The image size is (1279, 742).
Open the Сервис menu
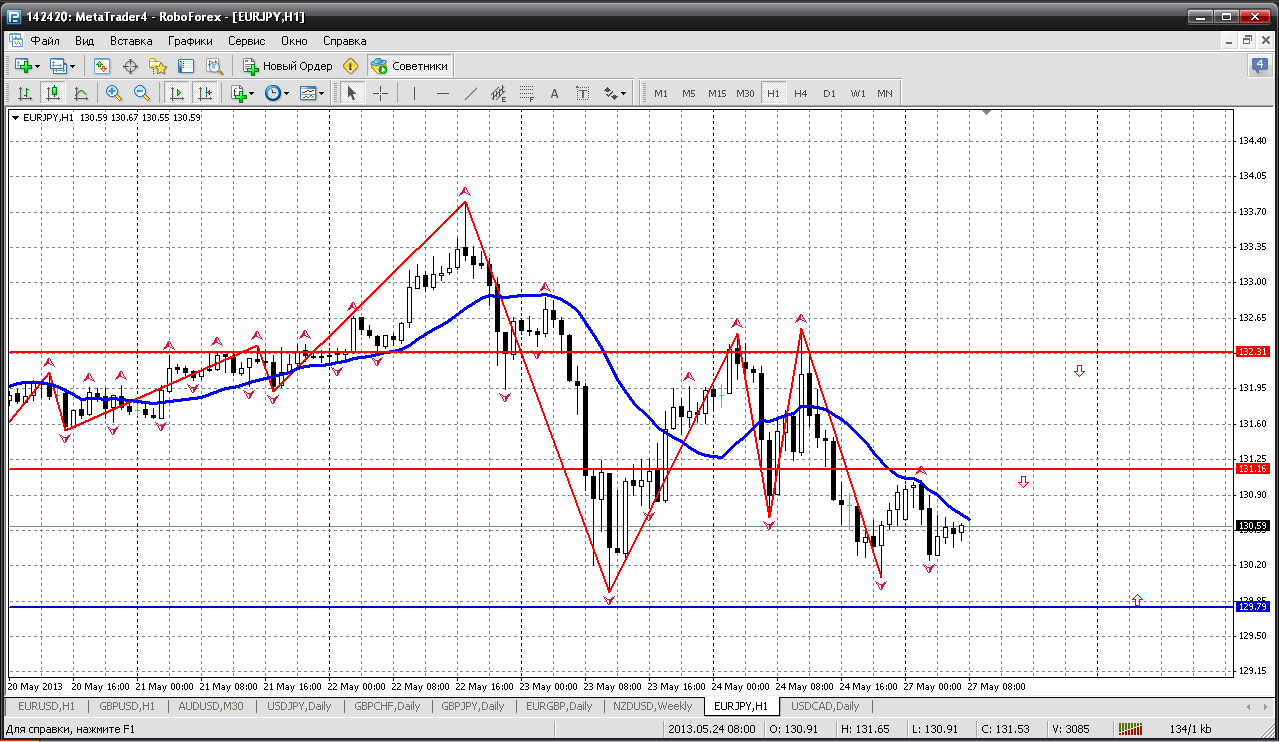click(246, 41)
